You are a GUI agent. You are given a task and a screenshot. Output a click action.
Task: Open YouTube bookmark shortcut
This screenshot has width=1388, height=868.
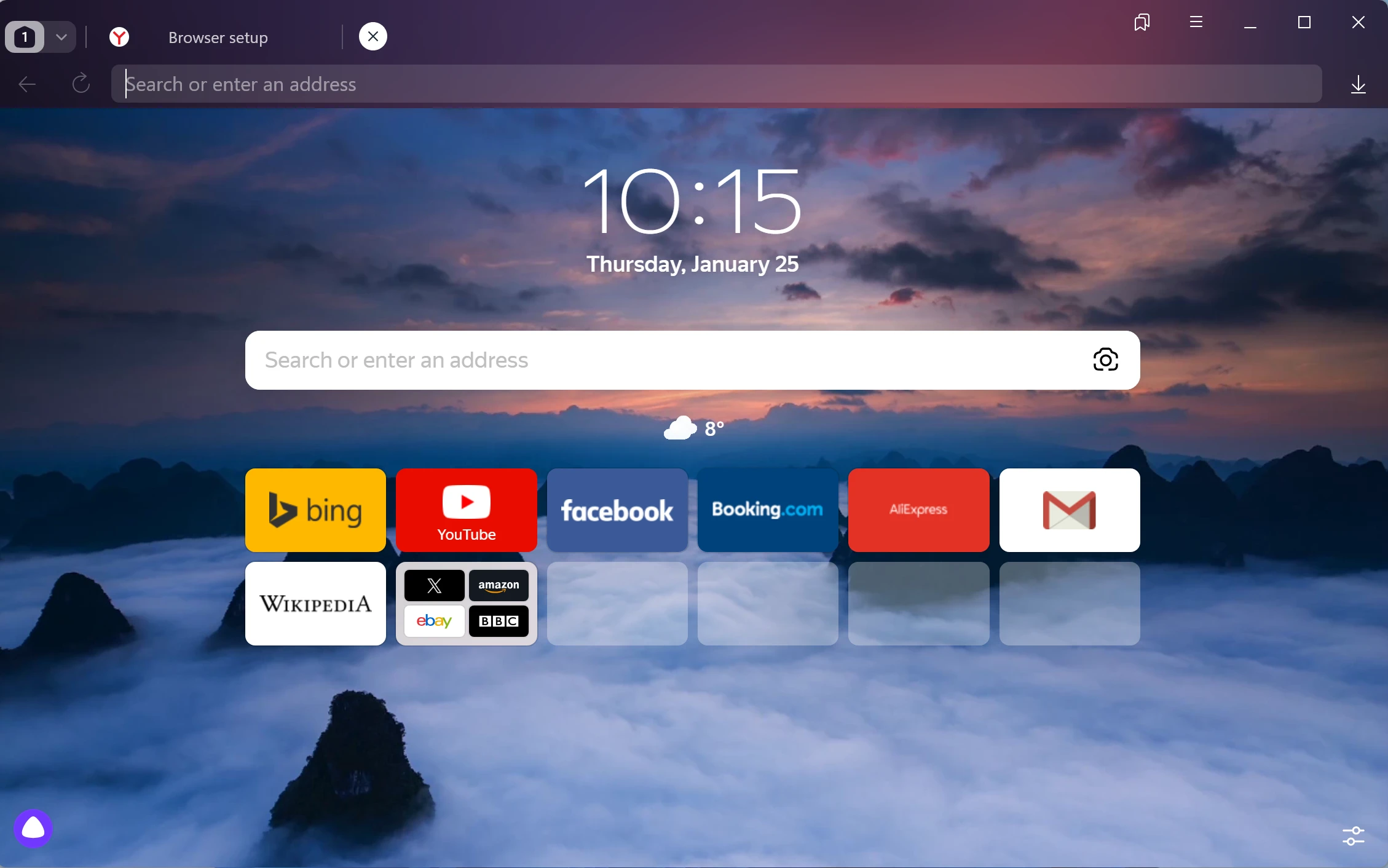[x=466, y=509]
